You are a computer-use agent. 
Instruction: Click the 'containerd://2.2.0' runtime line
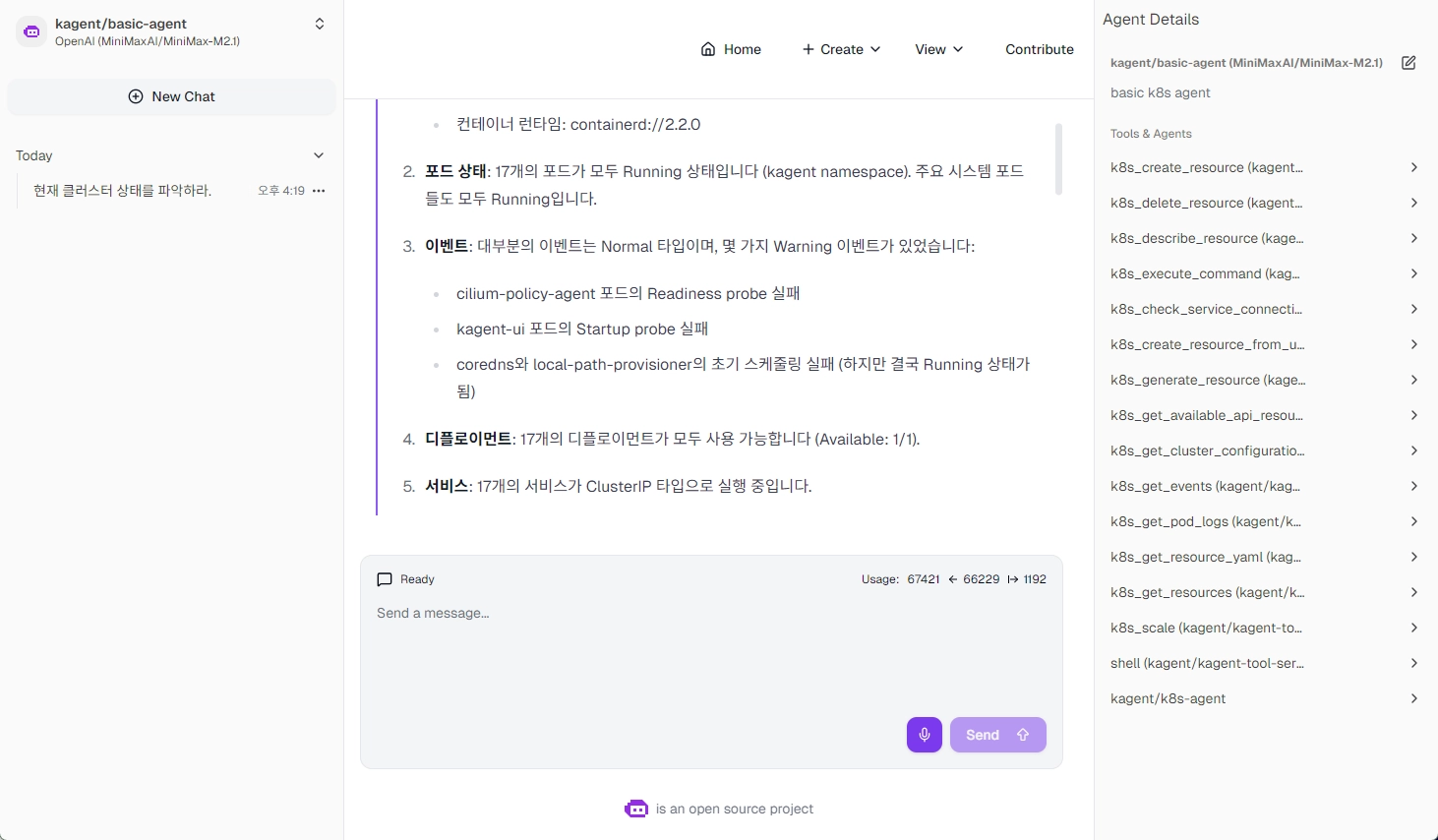pos(578,124)
